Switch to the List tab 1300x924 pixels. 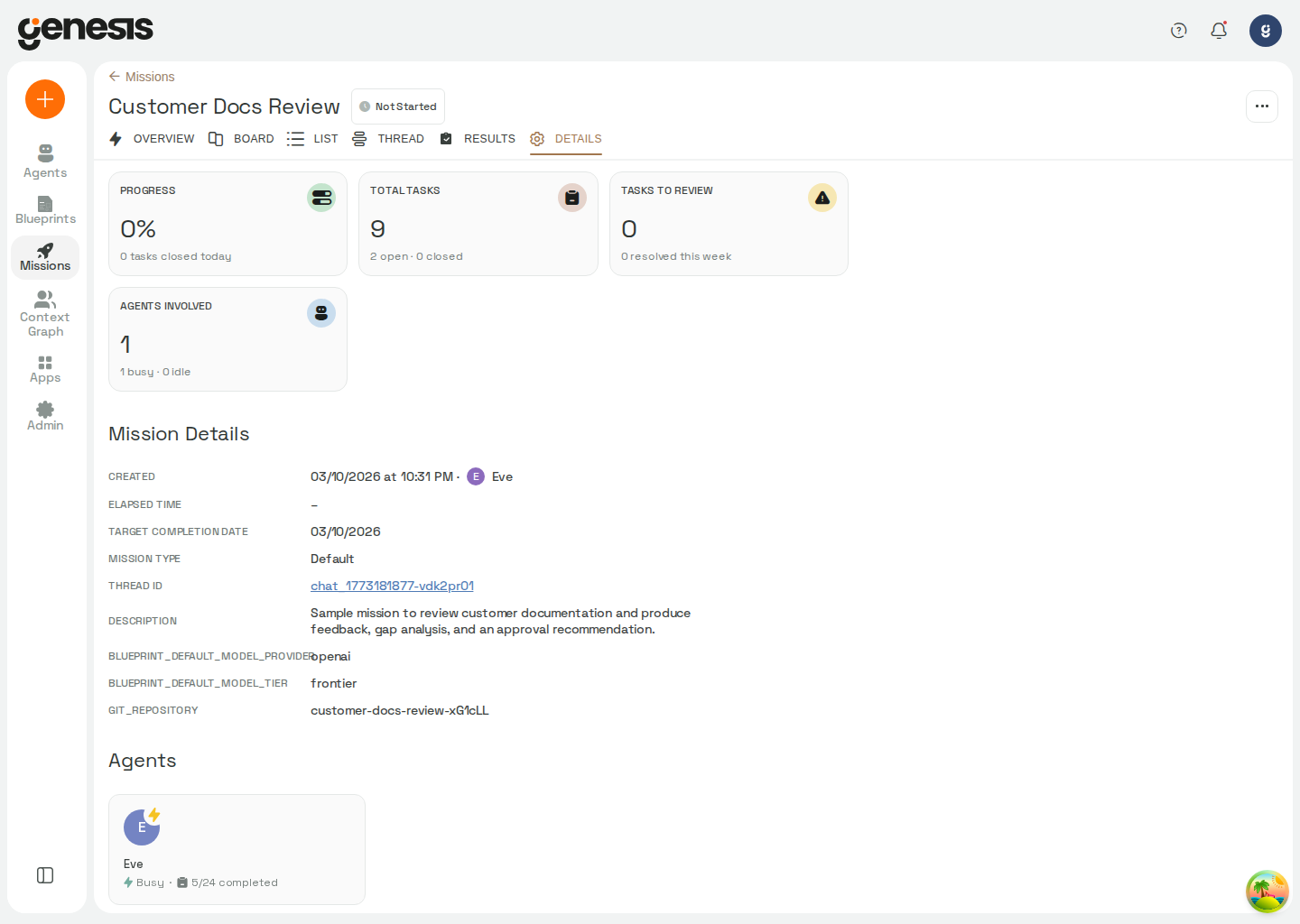312,139
